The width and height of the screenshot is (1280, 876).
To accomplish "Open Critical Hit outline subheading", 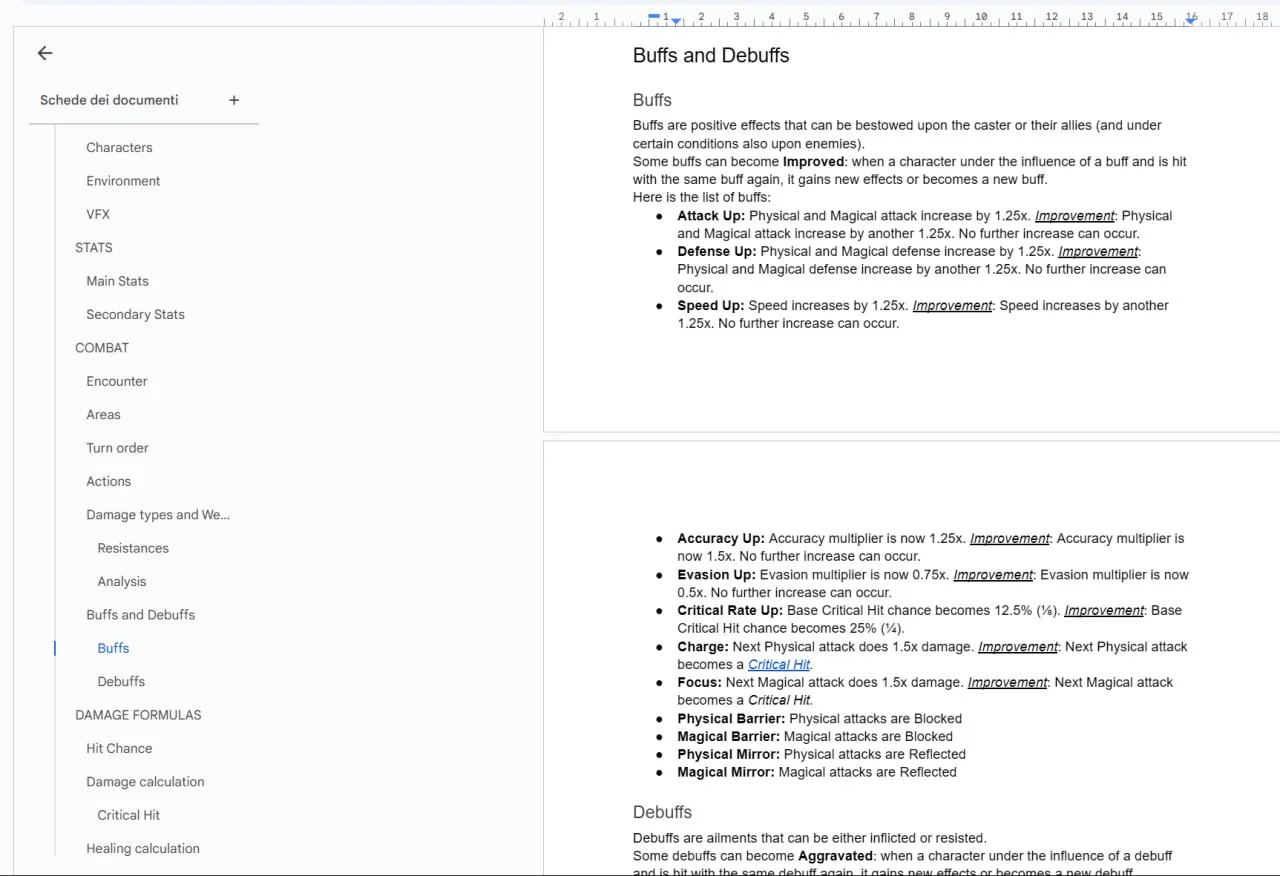I will 129,815.
